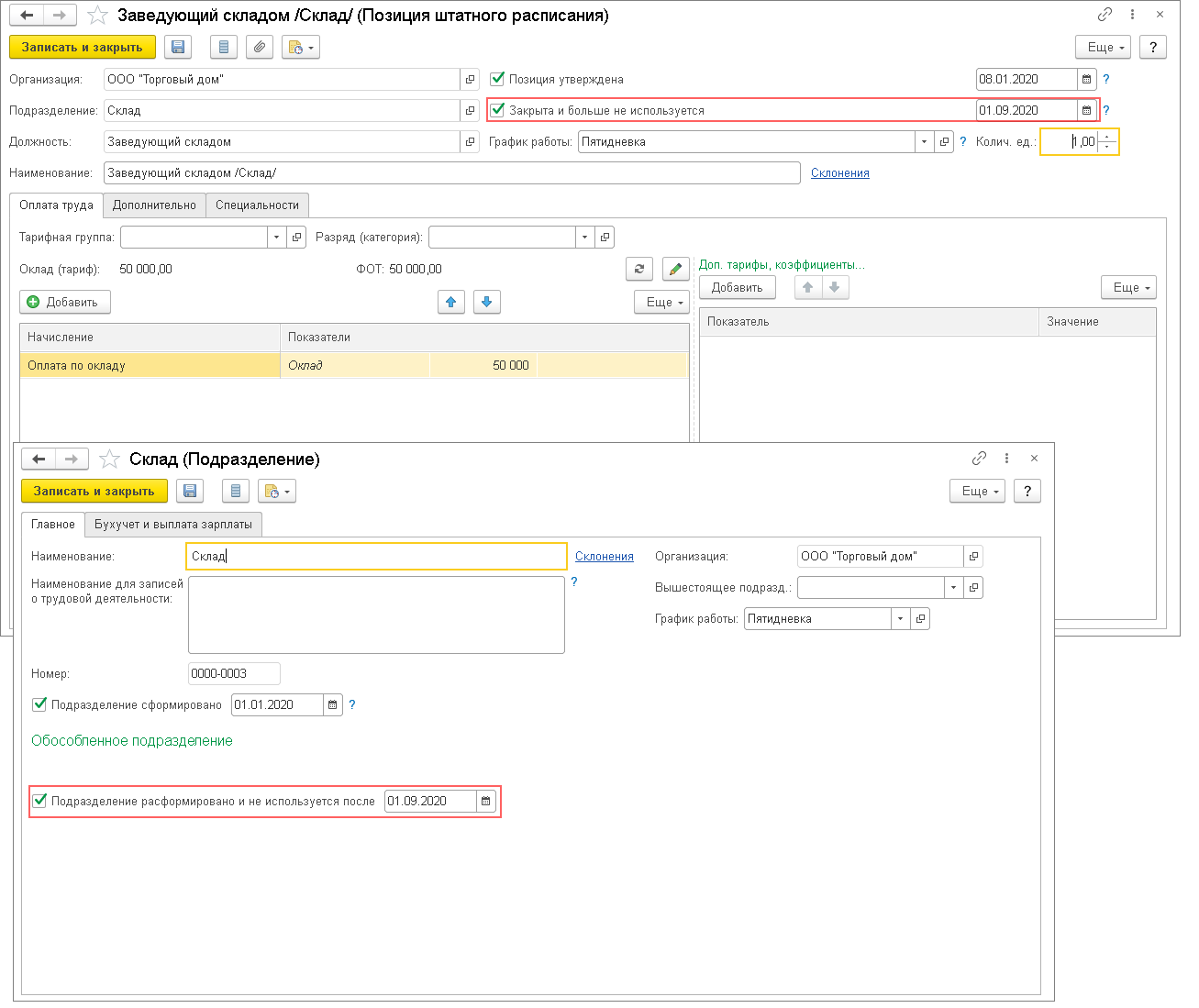Increase 'Колич. ед.' with stepper up arrow
This screenshot has width=1199, height=1008.
[1108, 137]
